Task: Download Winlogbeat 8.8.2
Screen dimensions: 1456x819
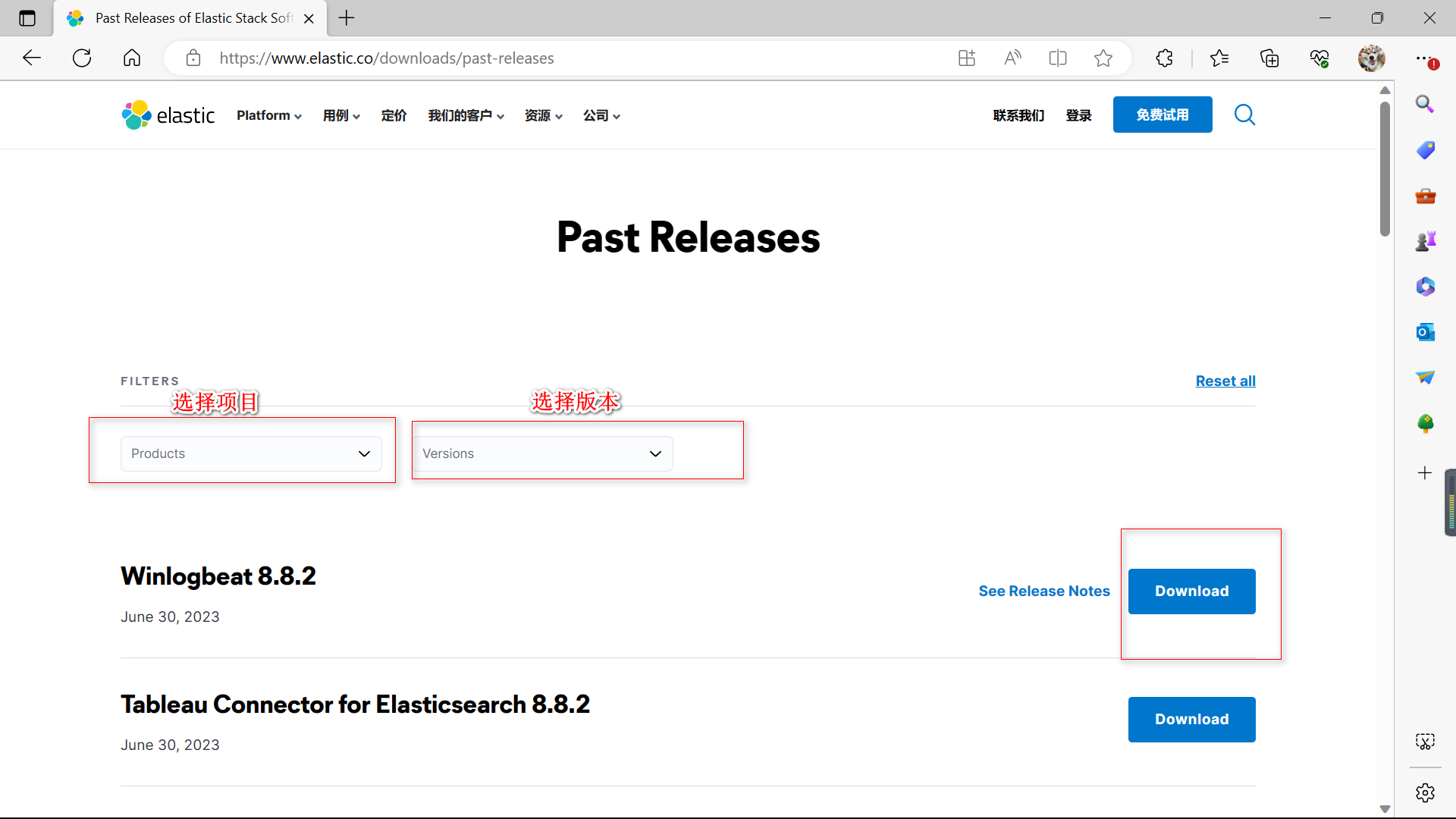Action: (x=1192, y=591)
